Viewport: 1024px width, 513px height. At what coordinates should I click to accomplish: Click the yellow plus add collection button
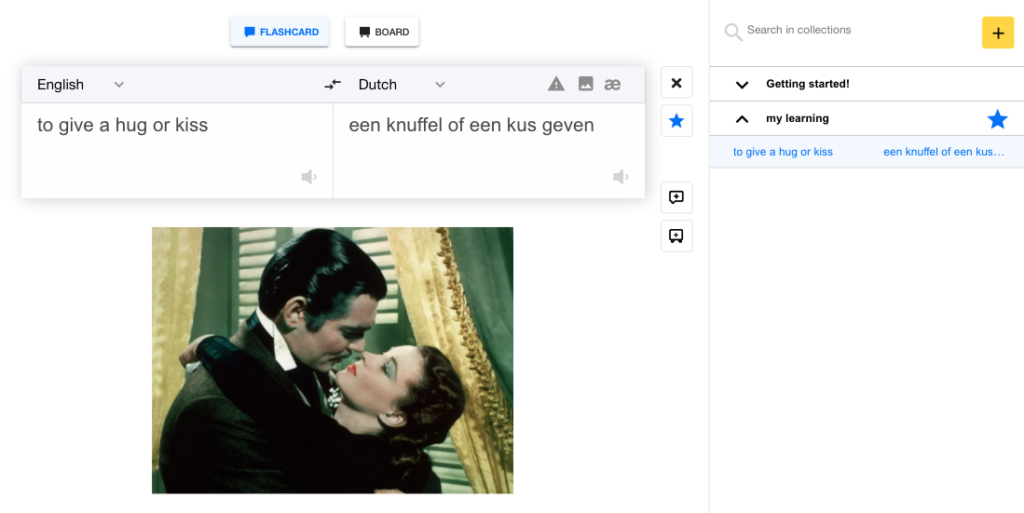click(997, 33)
